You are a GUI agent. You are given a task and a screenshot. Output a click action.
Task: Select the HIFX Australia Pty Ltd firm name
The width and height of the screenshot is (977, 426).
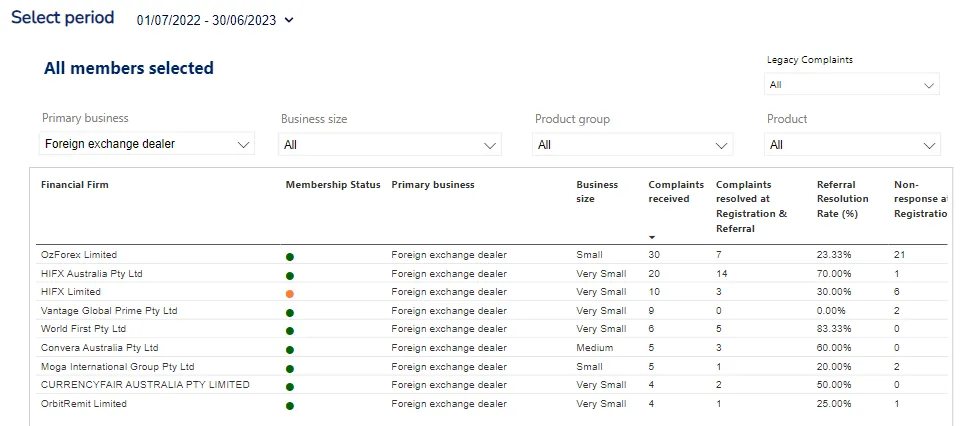[x=92, y=273]
